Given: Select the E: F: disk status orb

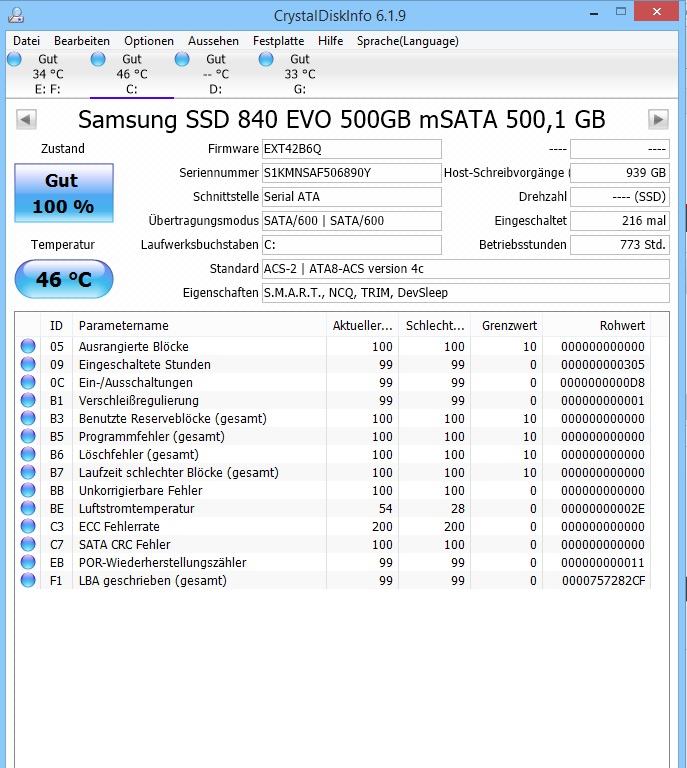Looking at the screenshot, I should 15,59.
